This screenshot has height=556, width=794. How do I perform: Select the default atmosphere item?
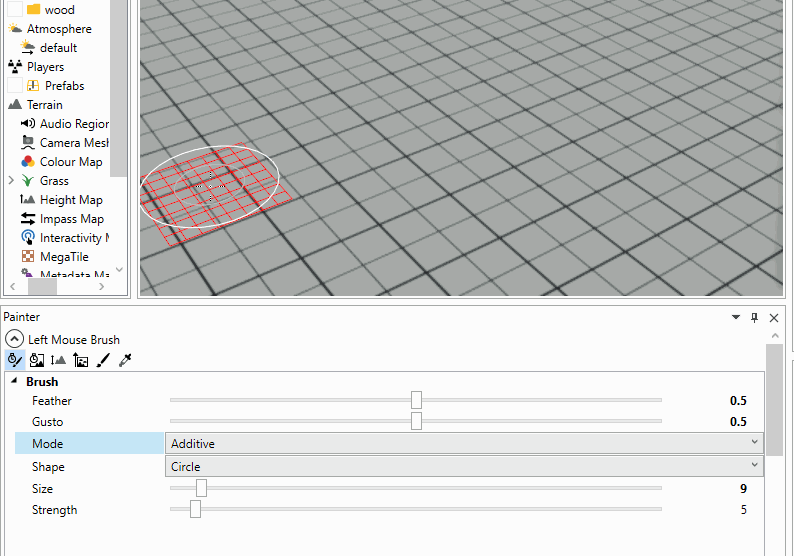(58, 48)
